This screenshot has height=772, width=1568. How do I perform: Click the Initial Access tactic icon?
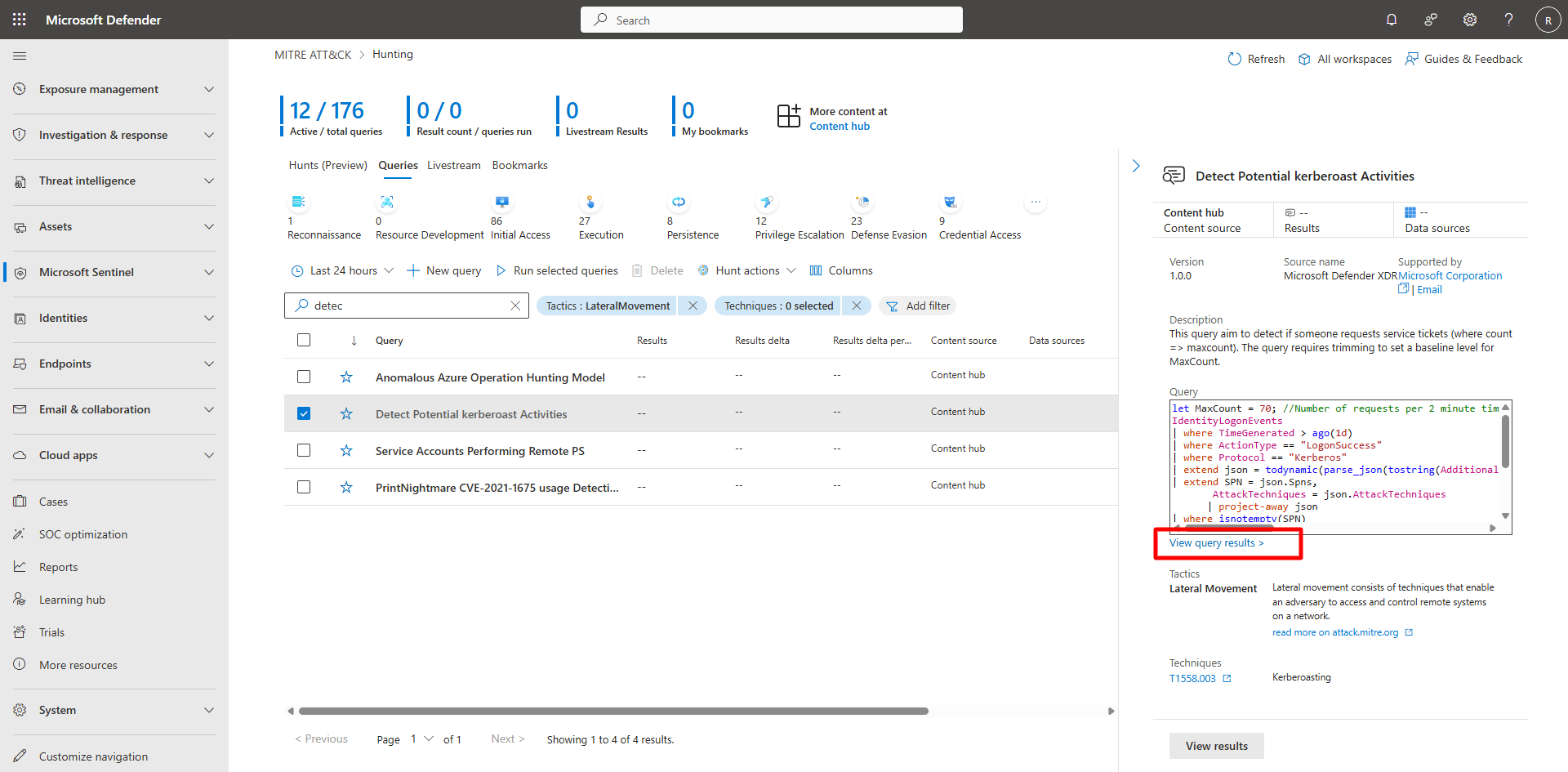click(x=501, y=202)
